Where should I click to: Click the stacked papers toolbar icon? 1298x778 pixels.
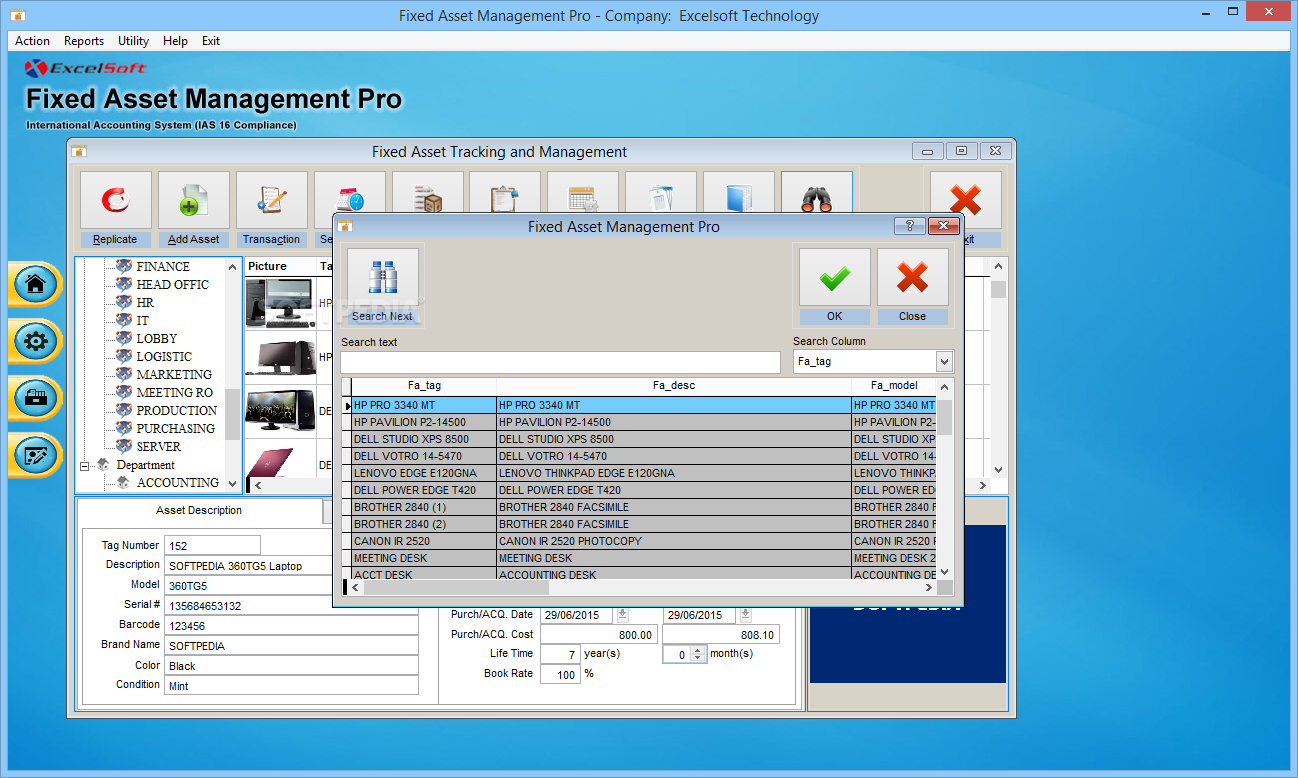point(661,192)
